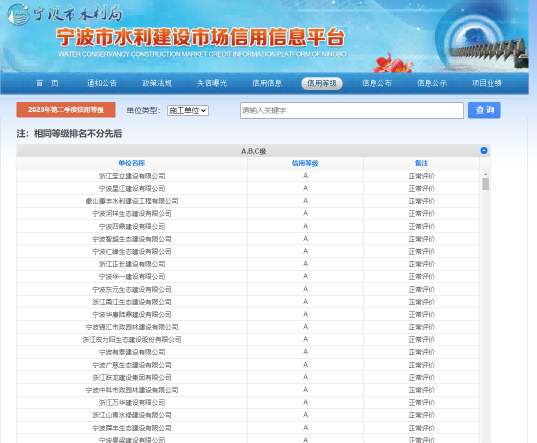
Task: Click the Ningbo Water Bureau logo icon
Action: 18,14
